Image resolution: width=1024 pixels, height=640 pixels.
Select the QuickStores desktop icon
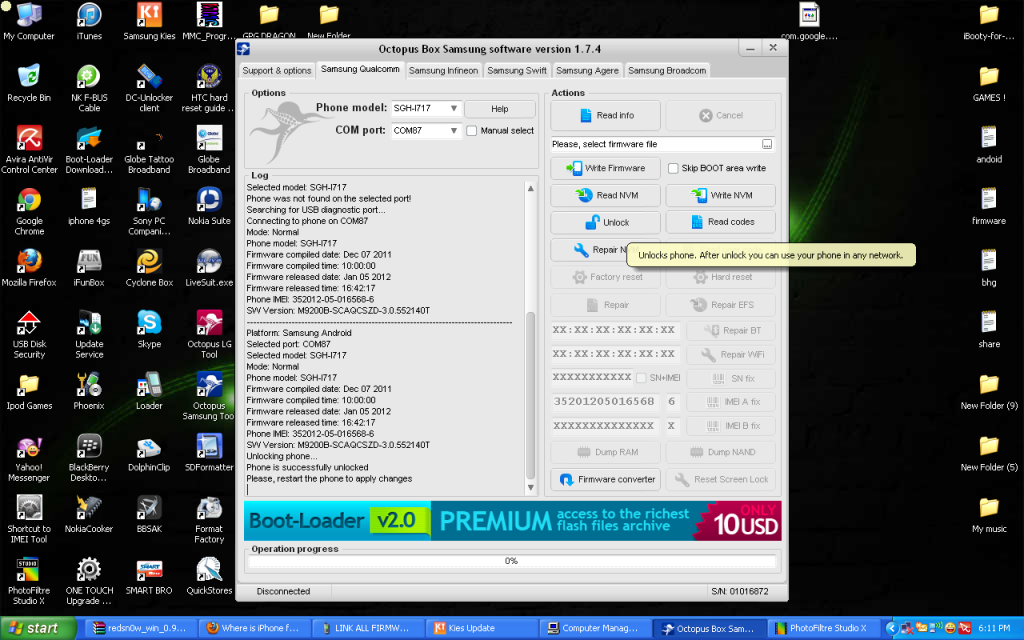(209, 576)
